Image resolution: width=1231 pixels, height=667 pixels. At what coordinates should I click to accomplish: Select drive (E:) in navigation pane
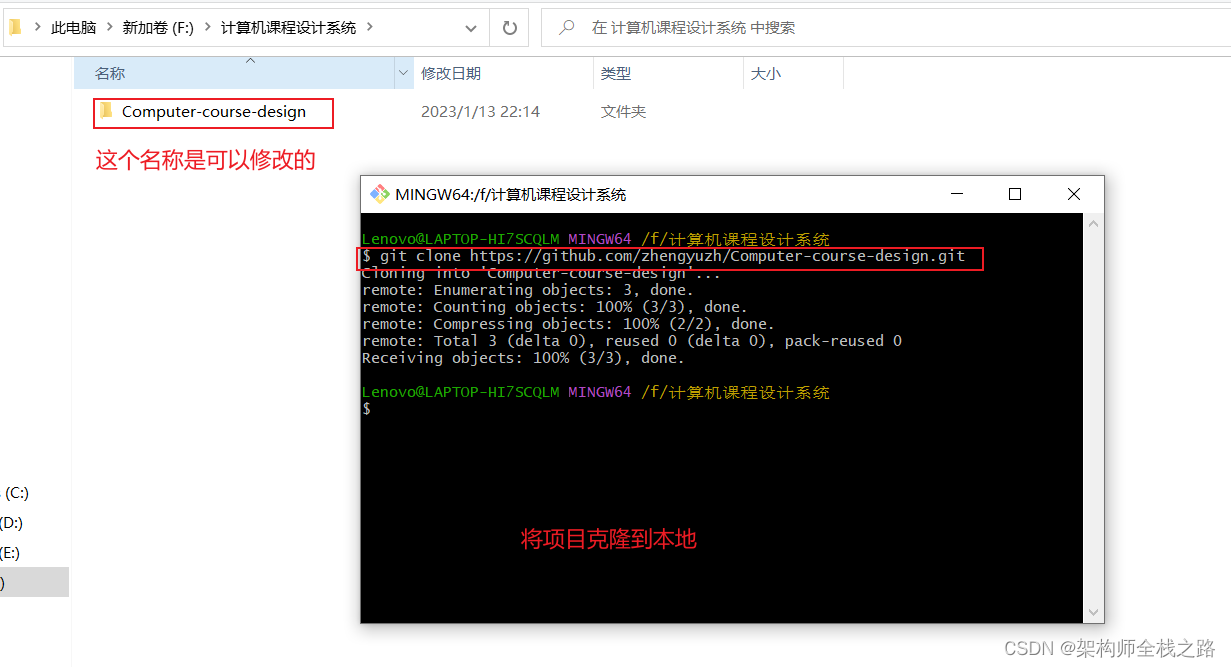[10, 553]
